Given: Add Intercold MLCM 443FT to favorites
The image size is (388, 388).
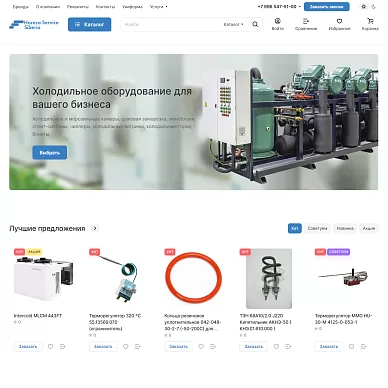Looking at the screenshot, I should click(50, 347).
